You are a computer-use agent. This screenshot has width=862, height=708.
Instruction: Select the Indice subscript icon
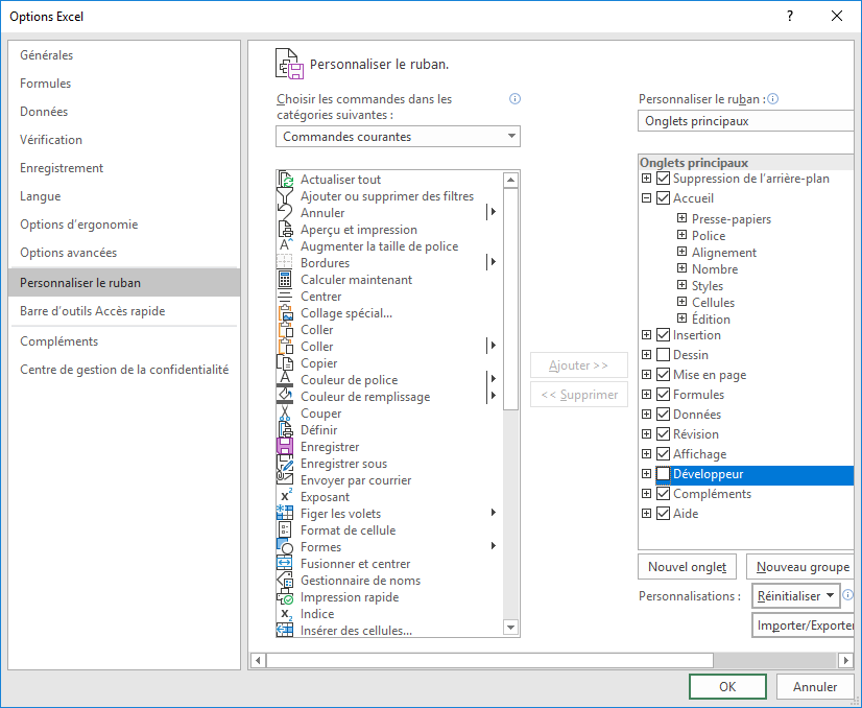pos(285,613)
